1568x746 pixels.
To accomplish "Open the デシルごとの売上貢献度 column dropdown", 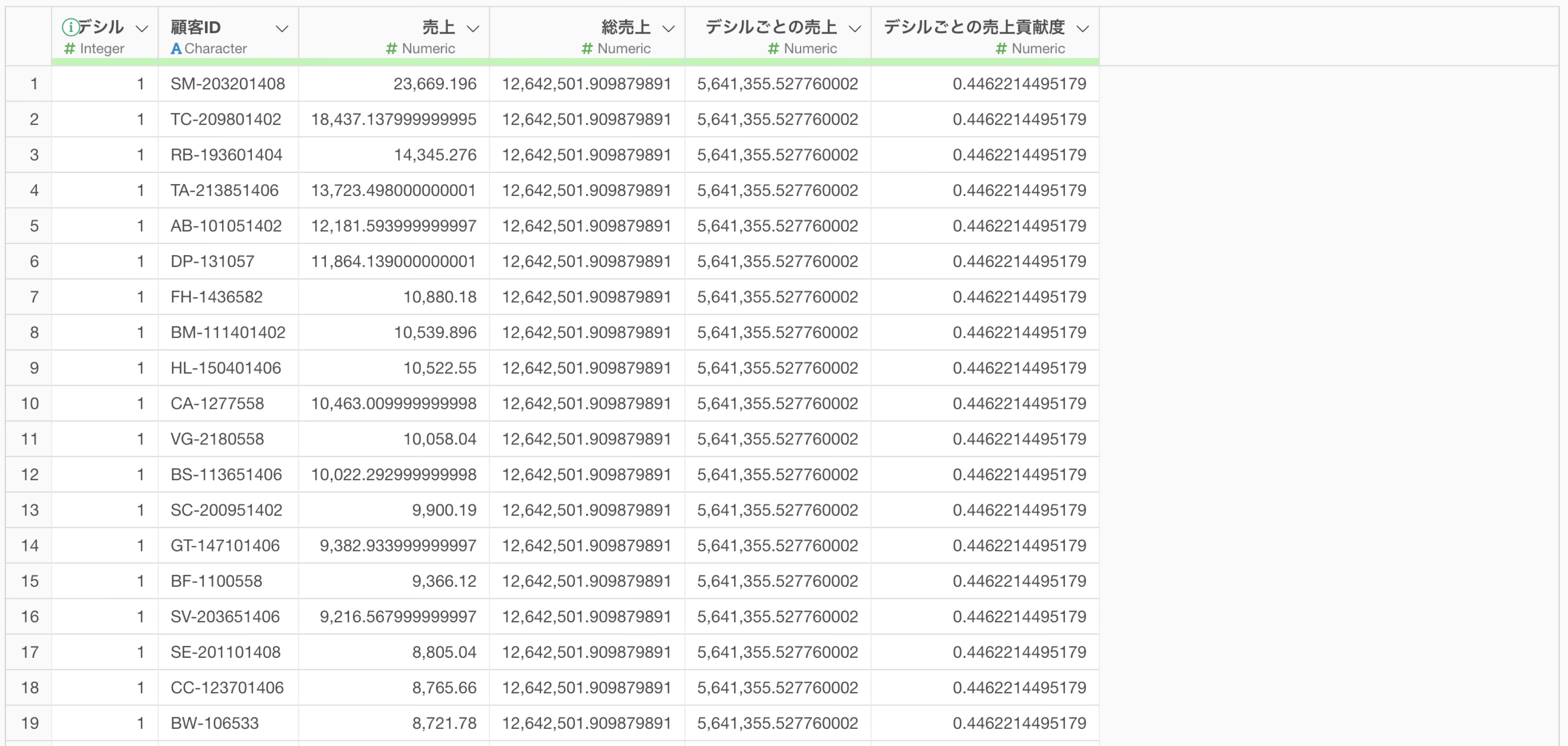I will [1082, 29].
